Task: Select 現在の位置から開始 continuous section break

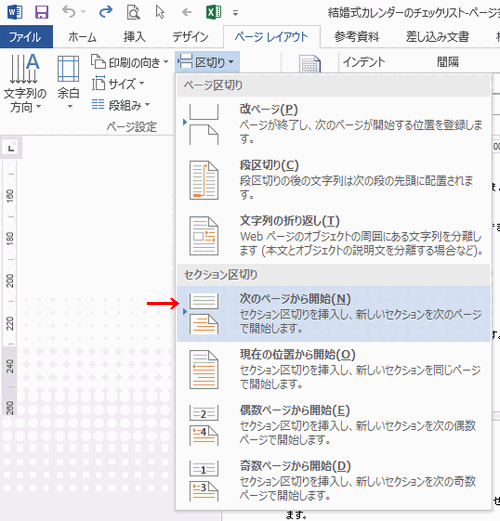Action: pyautogui.click(x=334, y=369)
